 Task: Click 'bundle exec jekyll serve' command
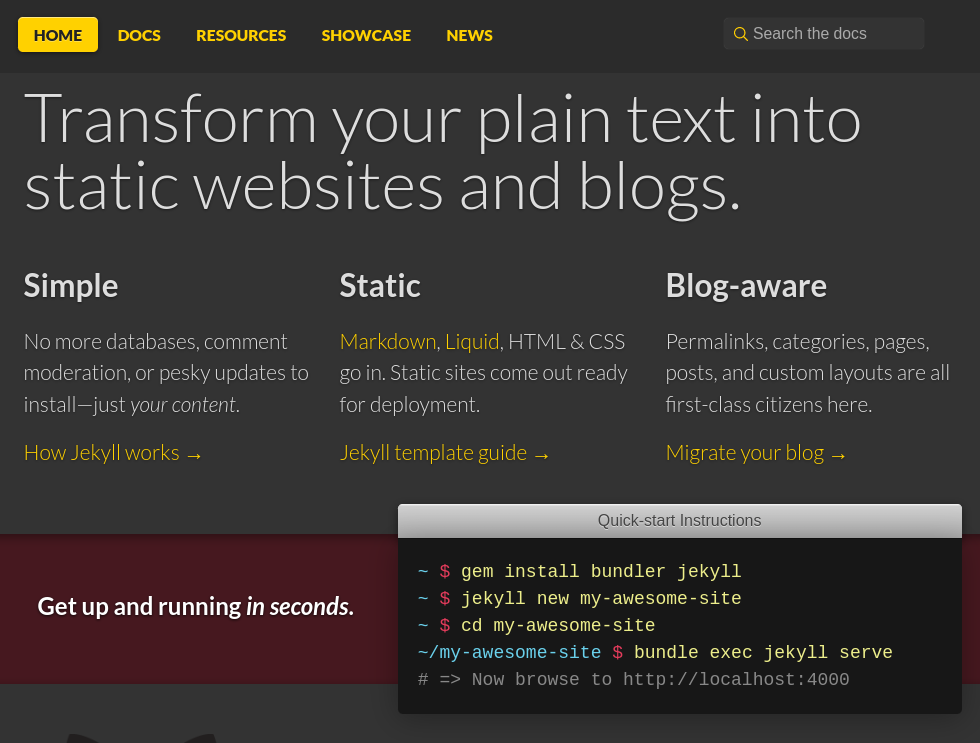tap(762, 652)
